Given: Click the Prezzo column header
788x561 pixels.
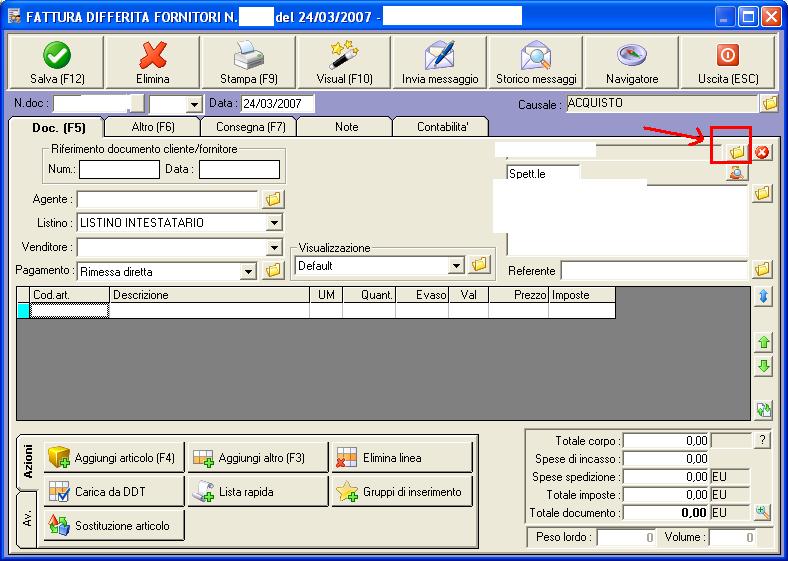Looking at the screenshot, I should 518,295.
